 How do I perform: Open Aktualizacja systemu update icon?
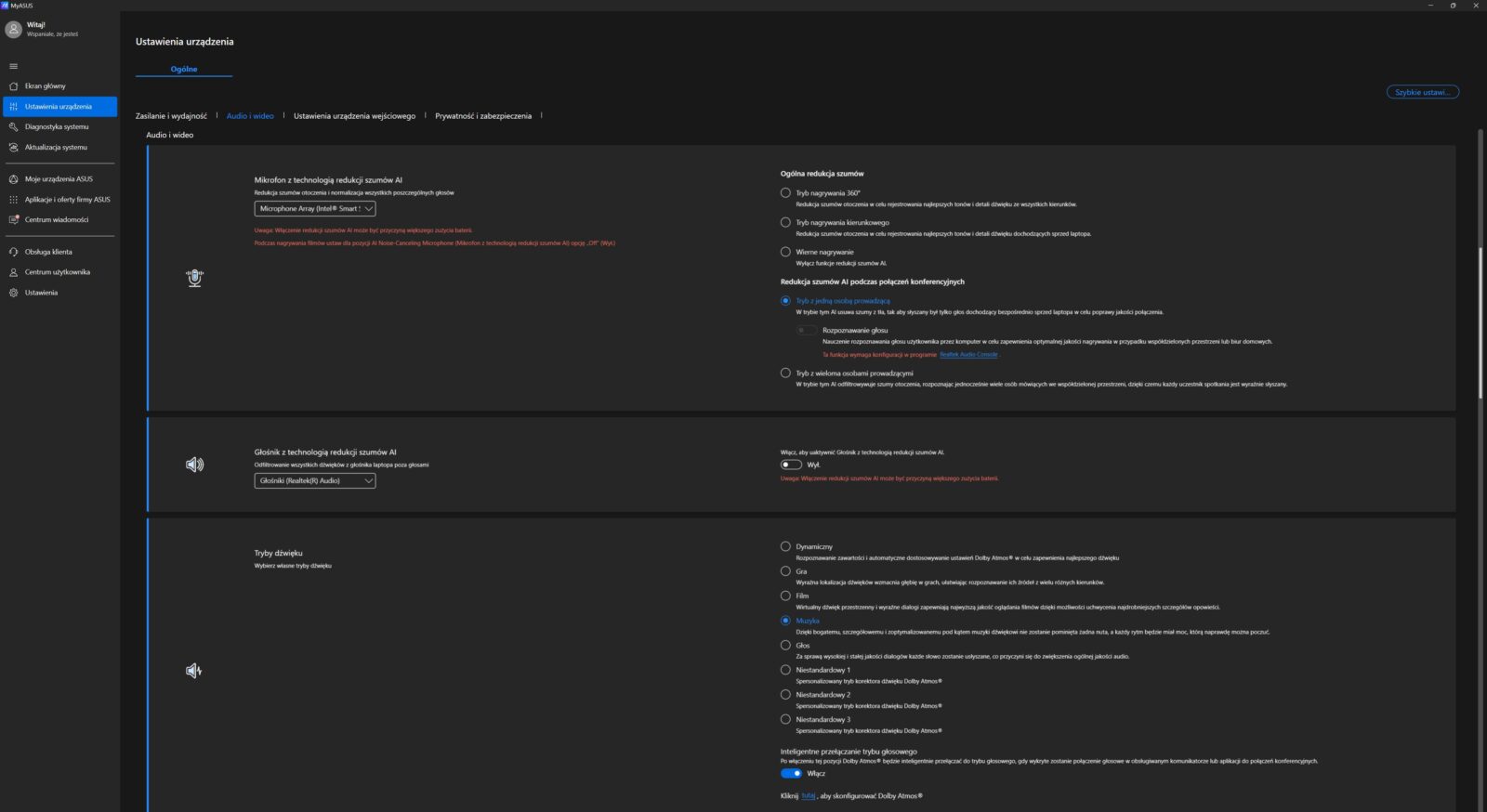tap(14, 148)
